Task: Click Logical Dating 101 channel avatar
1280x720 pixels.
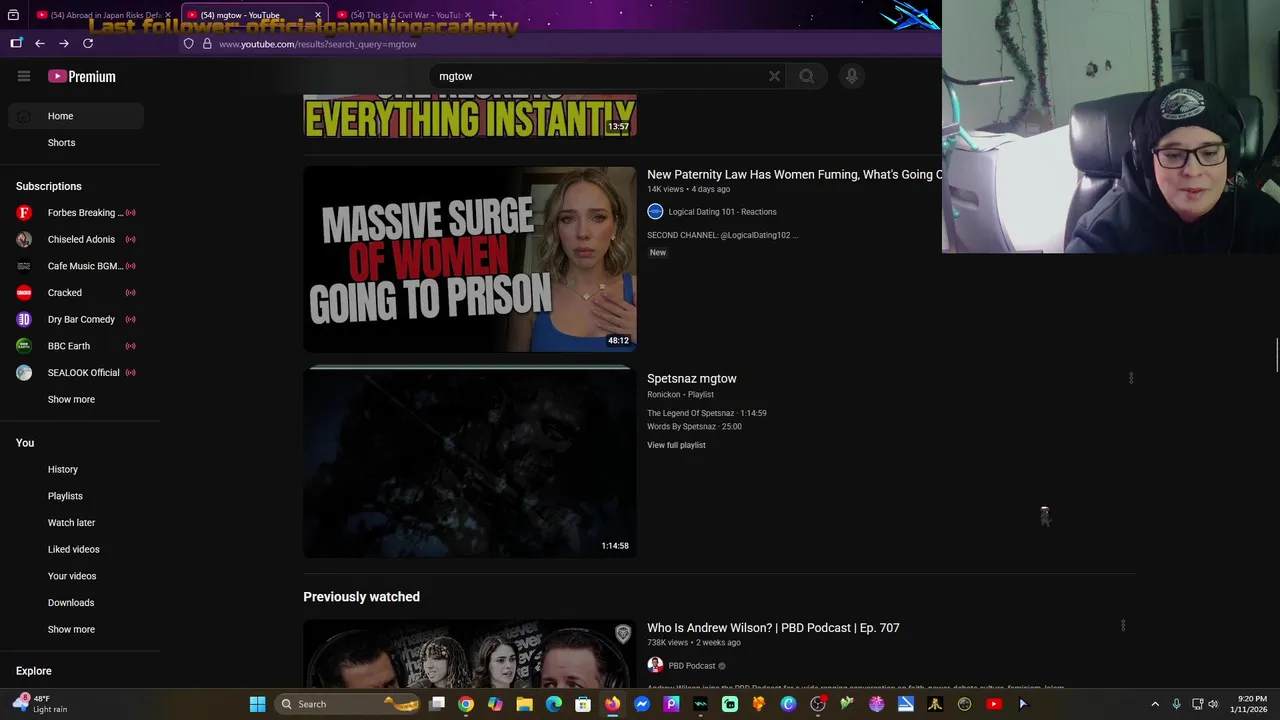Action: pyautogui.click(x=655, y=211)
